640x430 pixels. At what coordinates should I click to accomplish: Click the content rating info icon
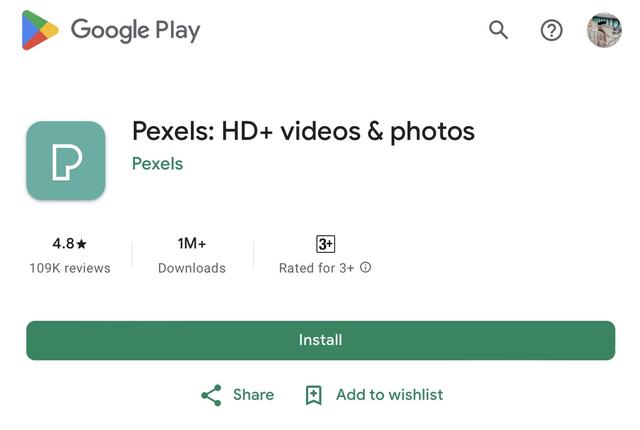click(365, 267)
